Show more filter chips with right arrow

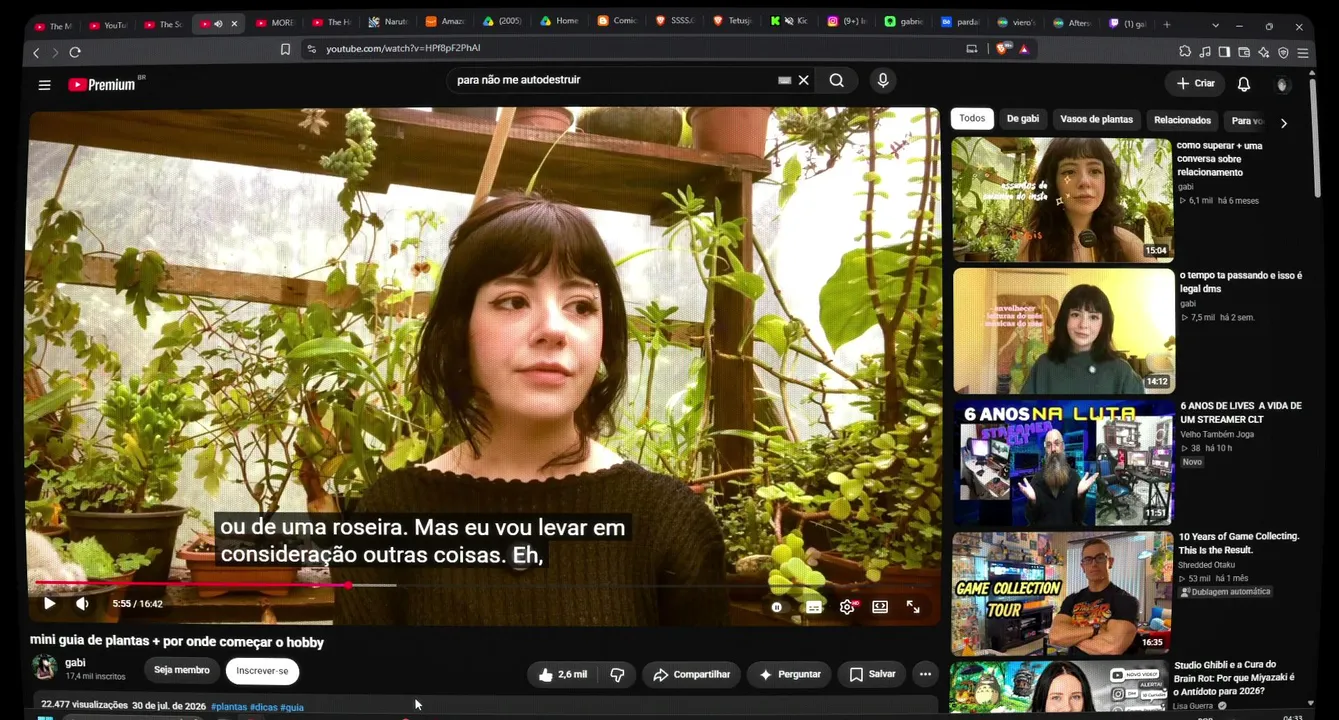1284,123
